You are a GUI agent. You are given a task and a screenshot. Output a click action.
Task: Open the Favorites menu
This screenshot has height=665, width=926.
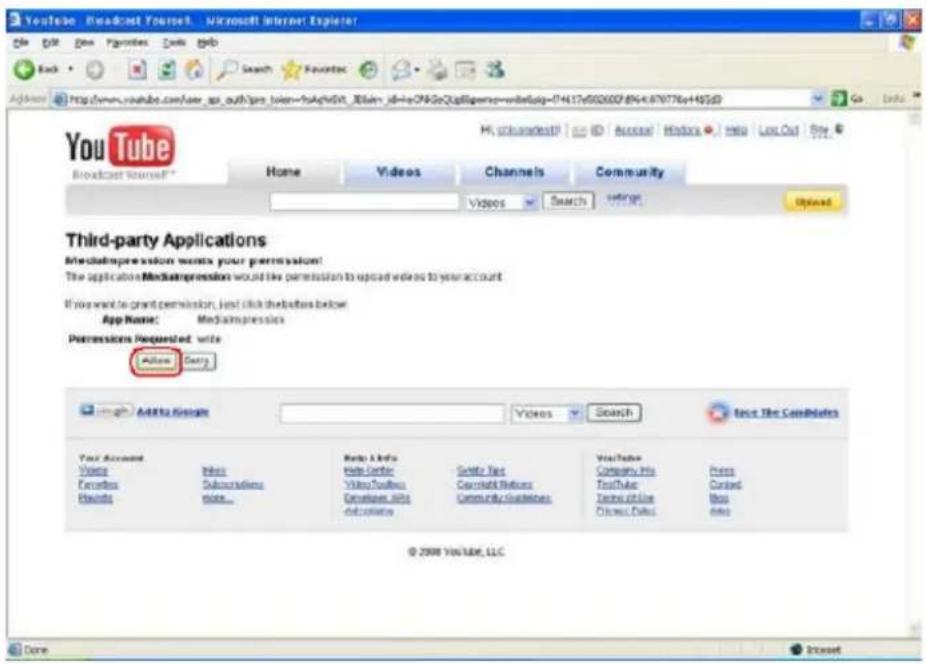(127, 43)
